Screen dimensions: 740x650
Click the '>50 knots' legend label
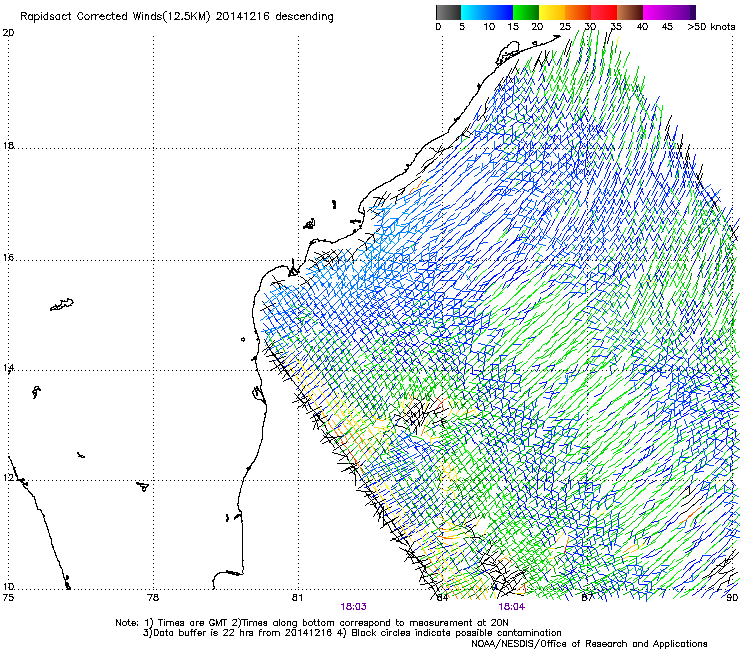click(711, 27)
